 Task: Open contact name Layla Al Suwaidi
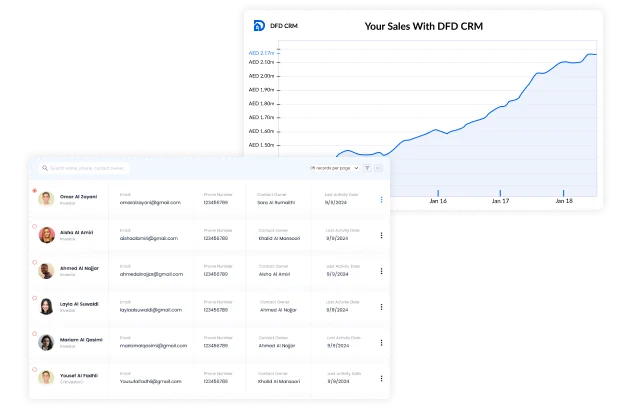tap(79, 304)
